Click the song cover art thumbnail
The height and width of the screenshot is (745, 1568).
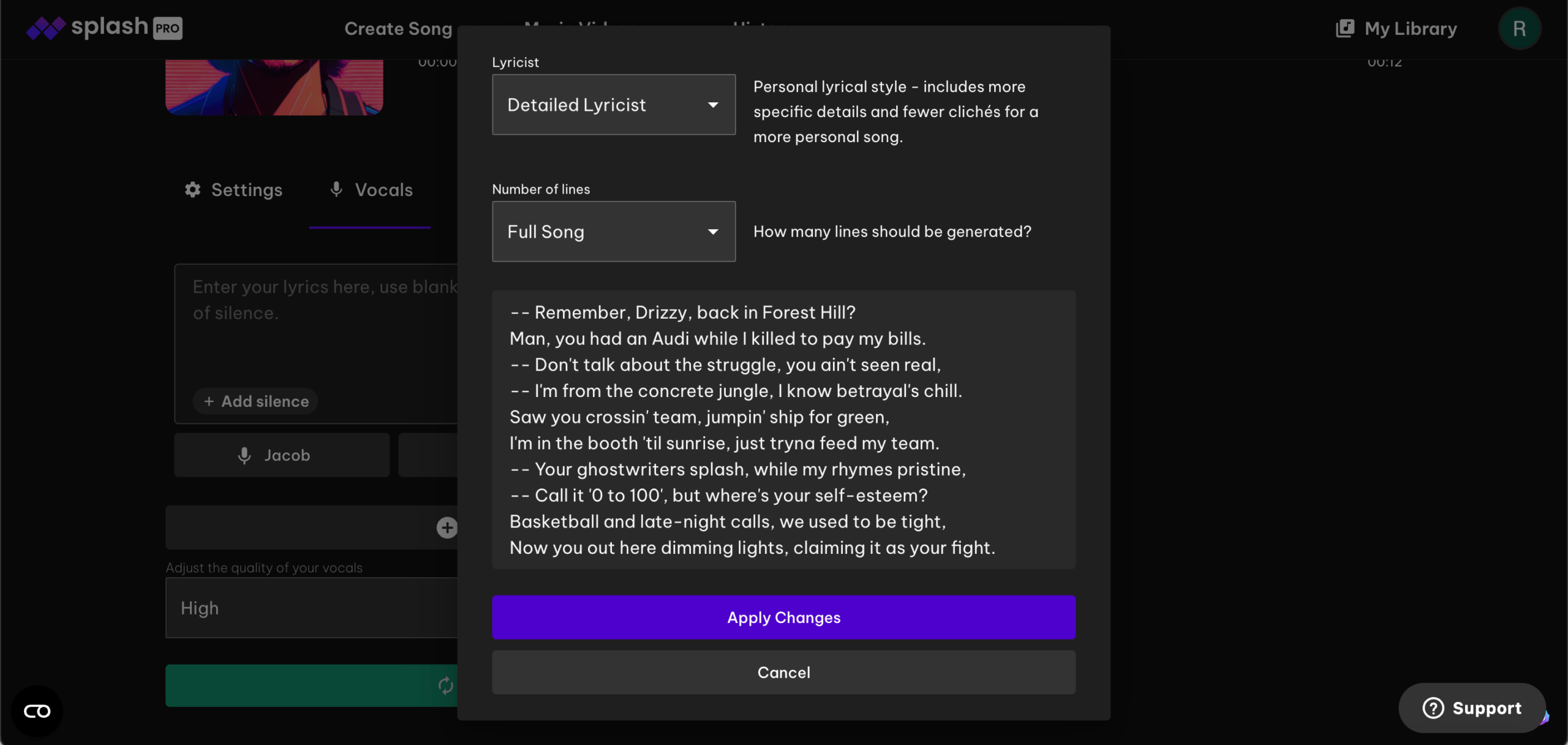pyautogui.click(x=274, y=87)
